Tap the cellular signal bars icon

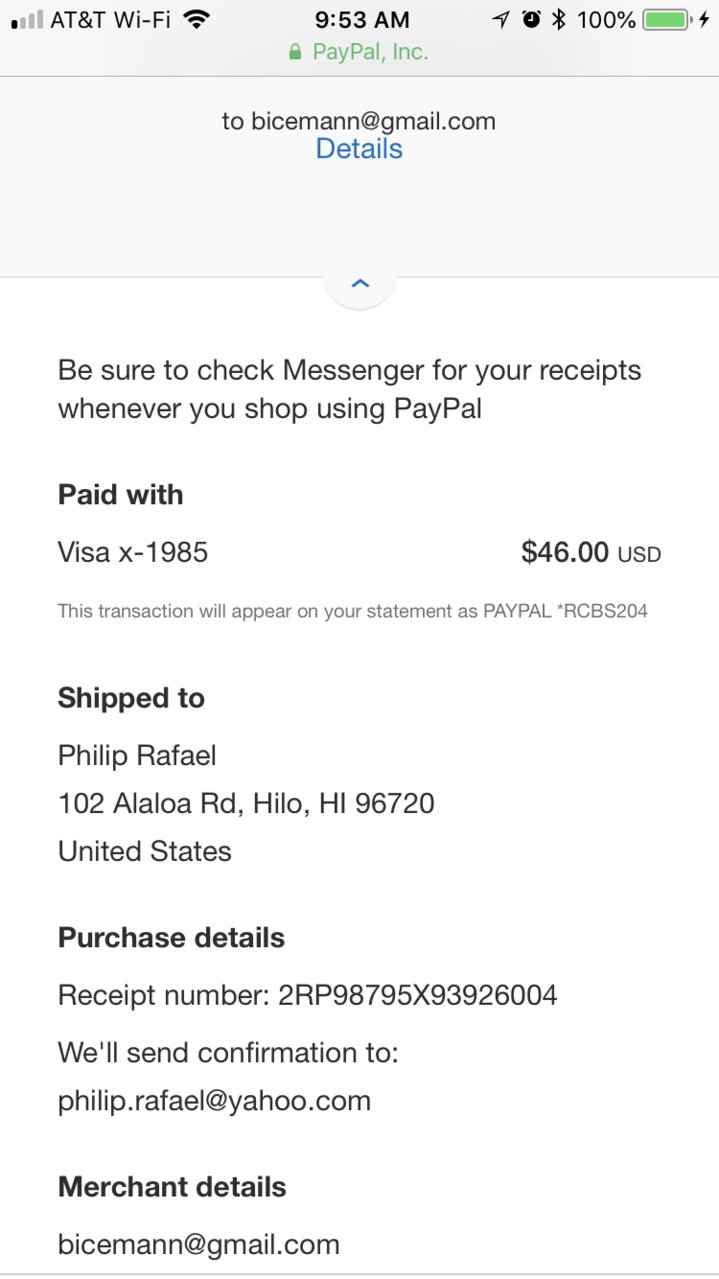27,19
